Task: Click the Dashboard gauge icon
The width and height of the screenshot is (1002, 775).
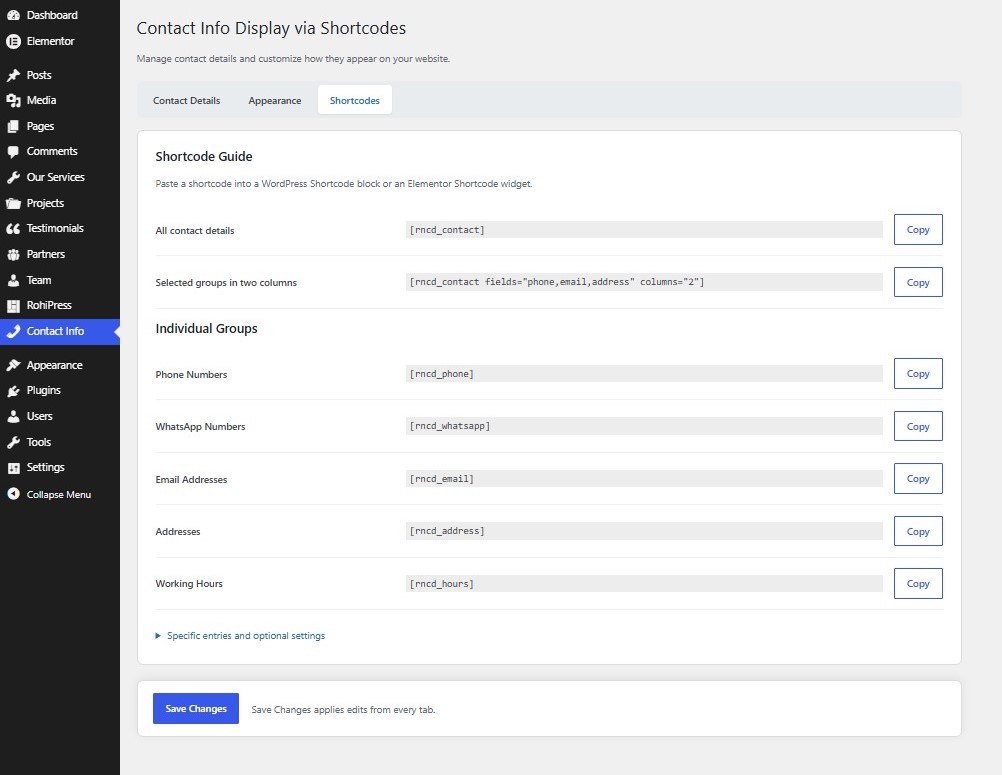Action: (x=13, y=15)
